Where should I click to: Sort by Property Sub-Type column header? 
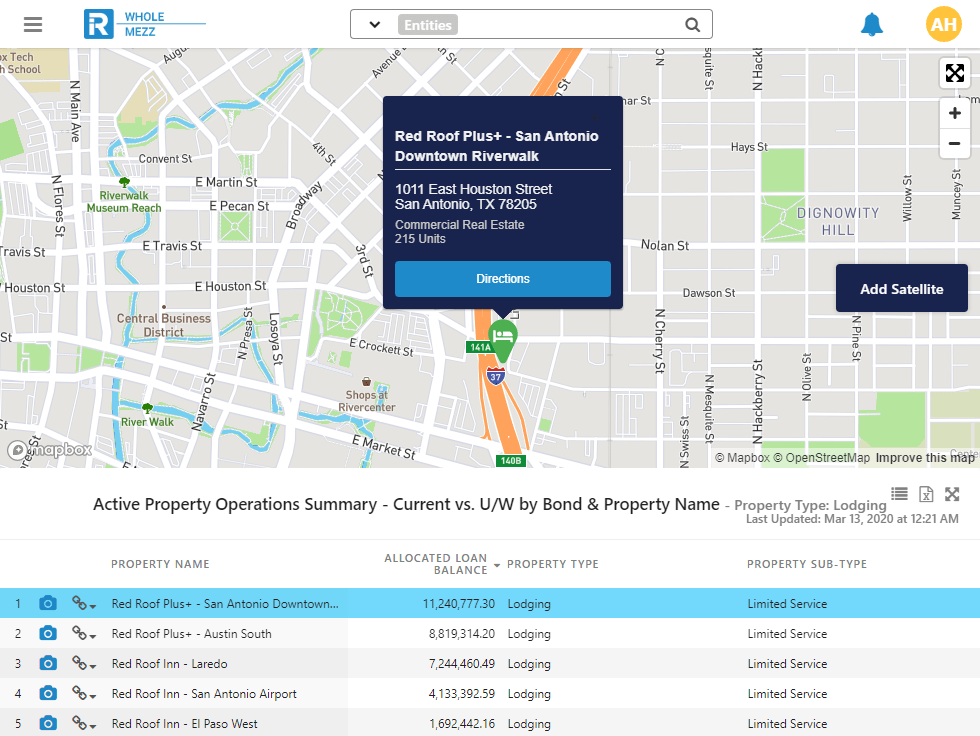point(807,564)
